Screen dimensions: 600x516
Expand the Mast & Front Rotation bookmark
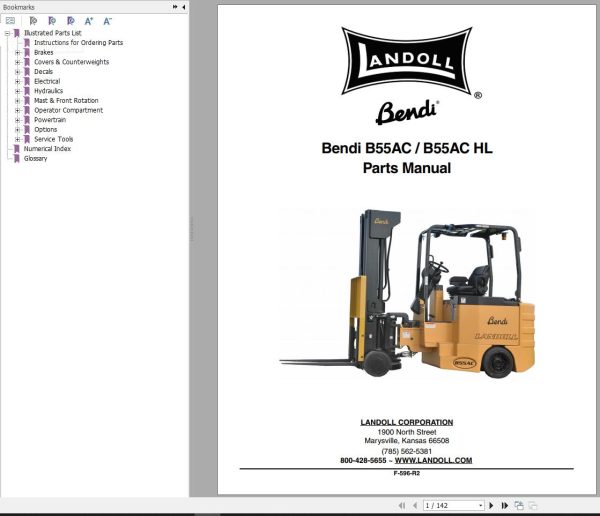[x=17, y=101]
